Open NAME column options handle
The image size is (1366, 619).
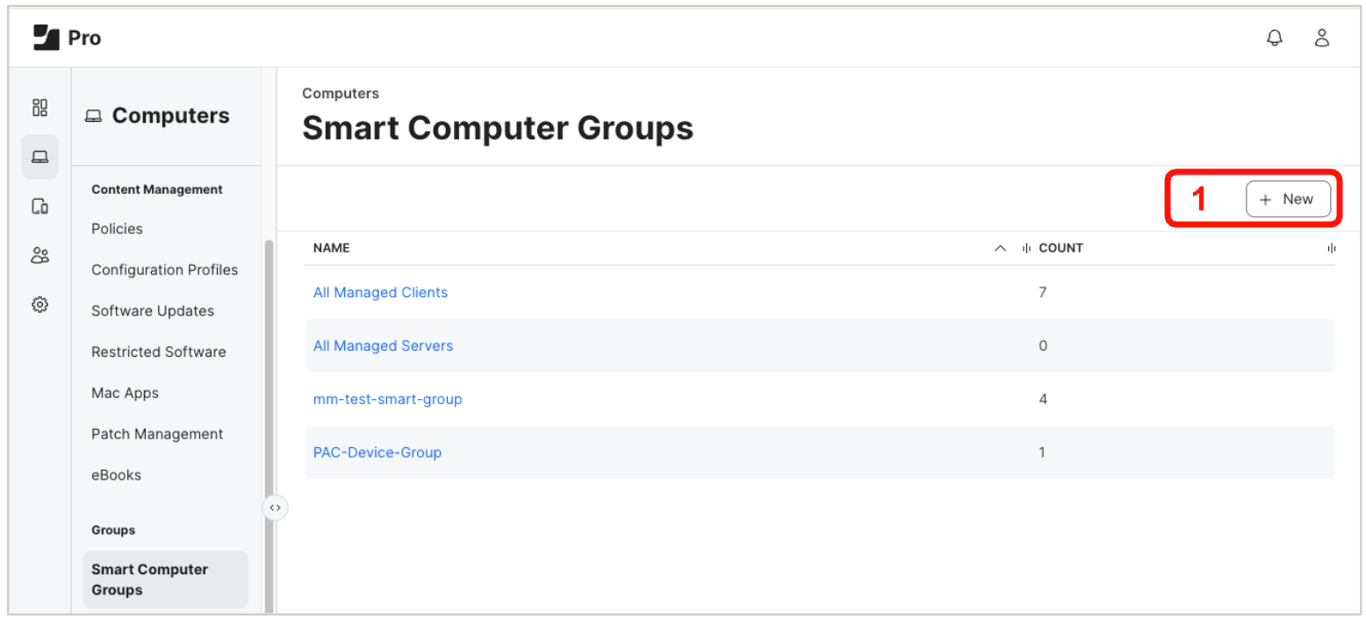[1026, 248]
